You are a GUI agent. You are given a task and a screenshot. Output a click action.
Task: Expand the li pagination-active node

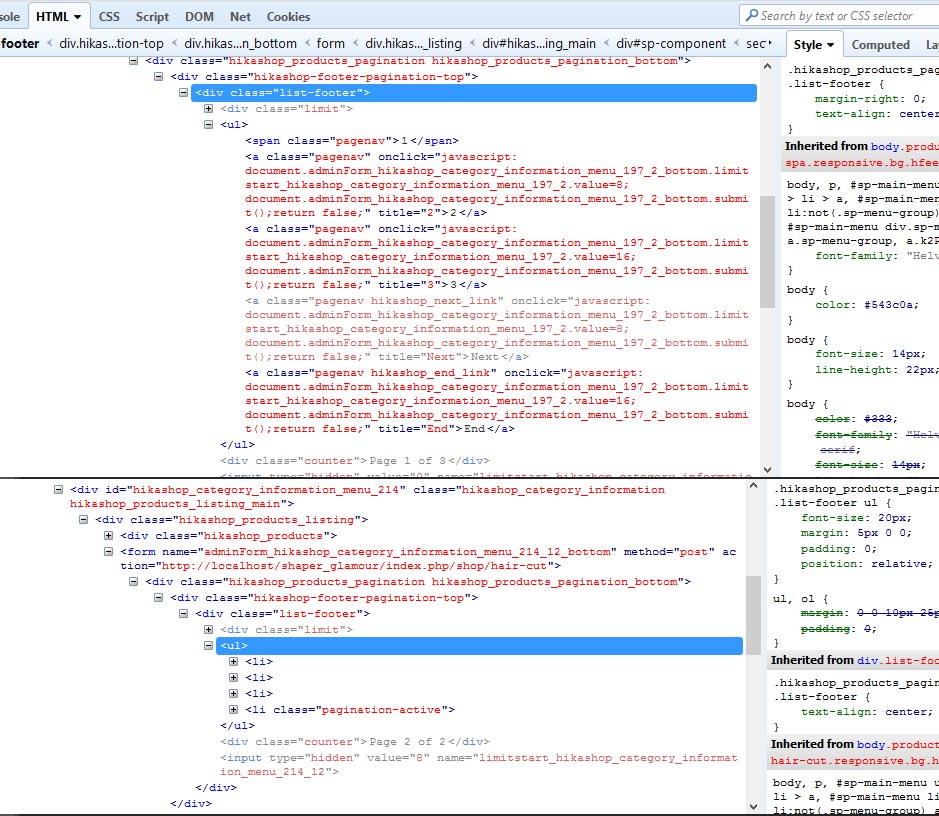pos(233,710)
